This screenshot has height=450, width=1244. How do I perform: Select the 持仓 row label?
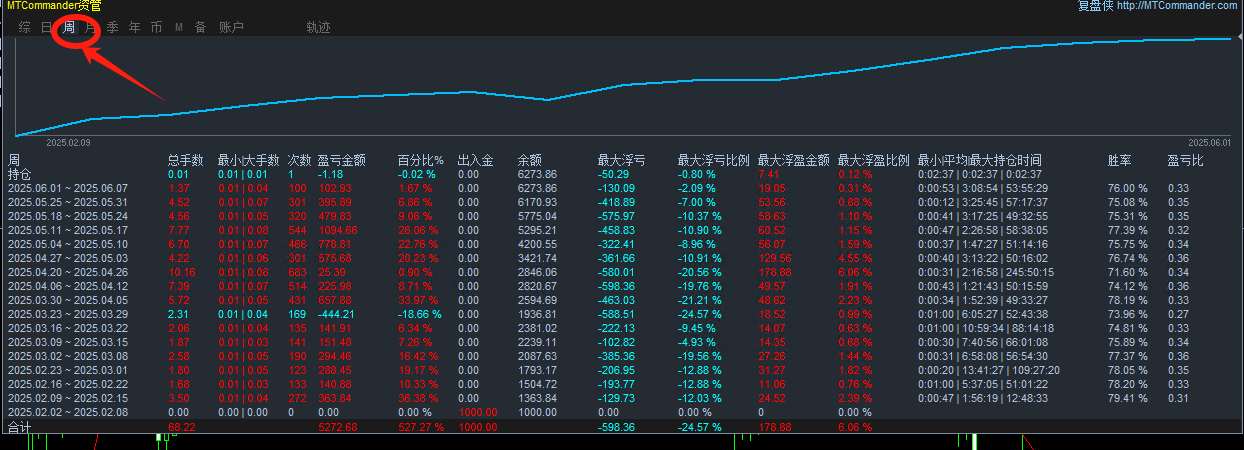click(19, 174)
